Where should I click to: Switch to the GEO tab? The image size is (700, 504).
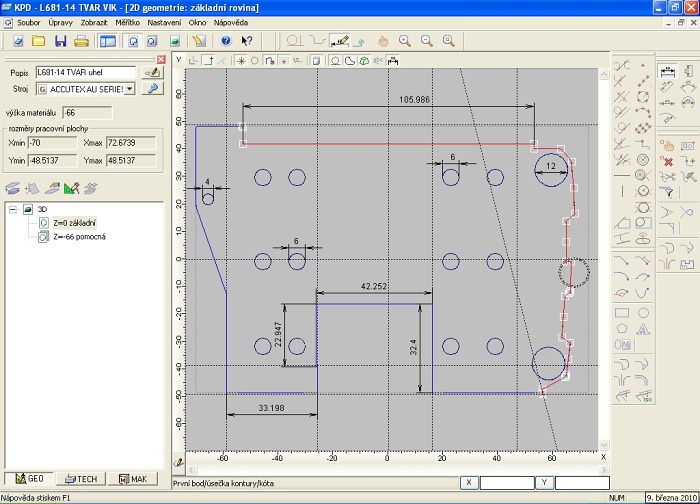[x=29, y=479]
